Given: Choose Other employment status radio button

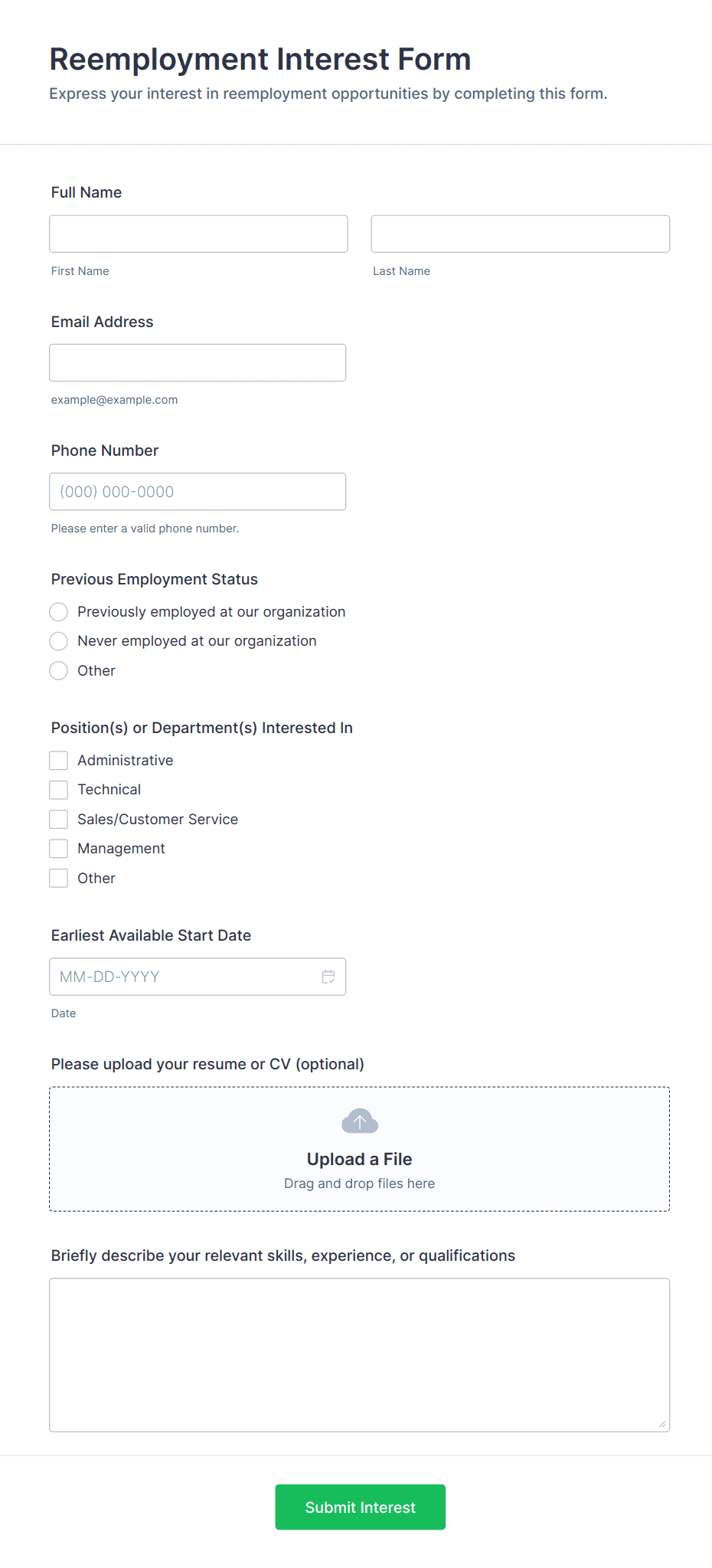Looking at the screenshot, I should 59,671.
